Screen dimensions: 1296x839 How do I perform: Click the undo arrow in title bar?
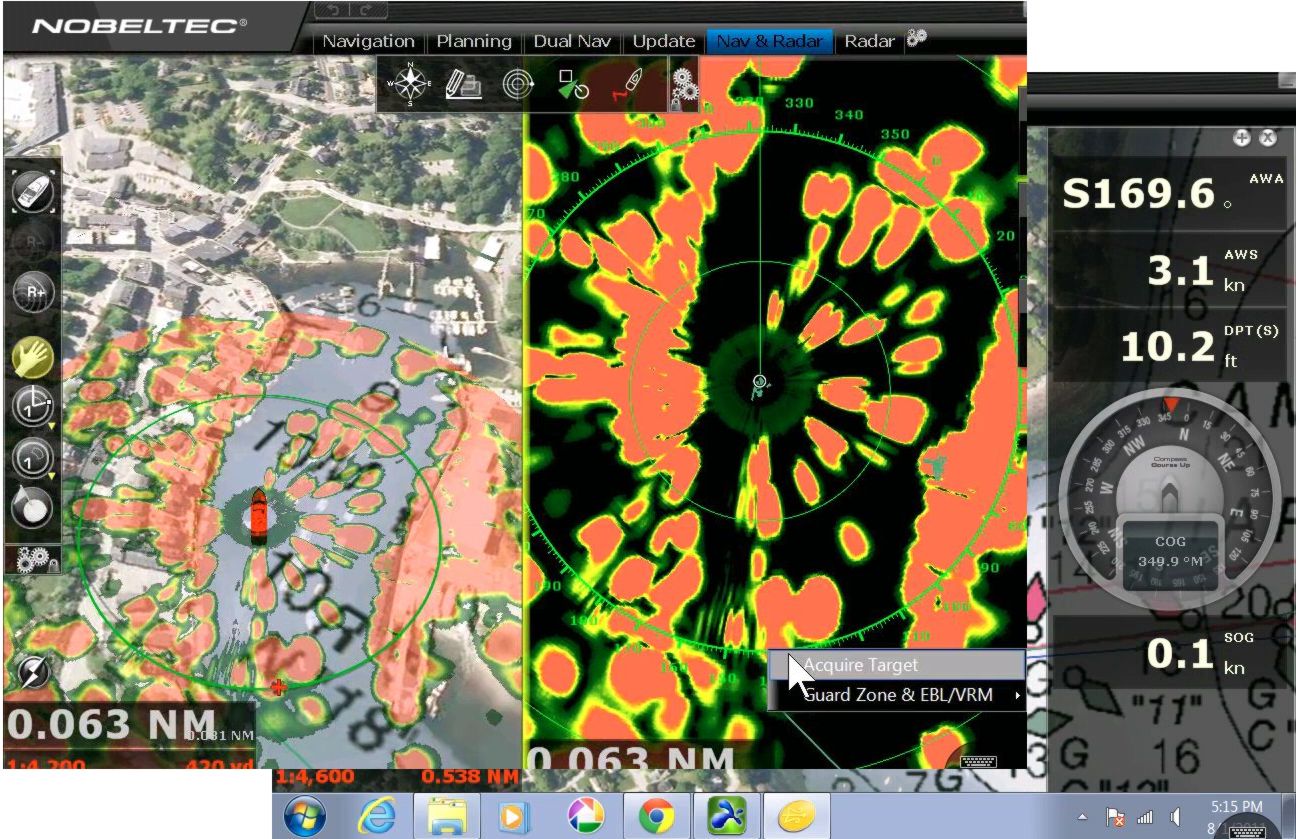(331, 10)
